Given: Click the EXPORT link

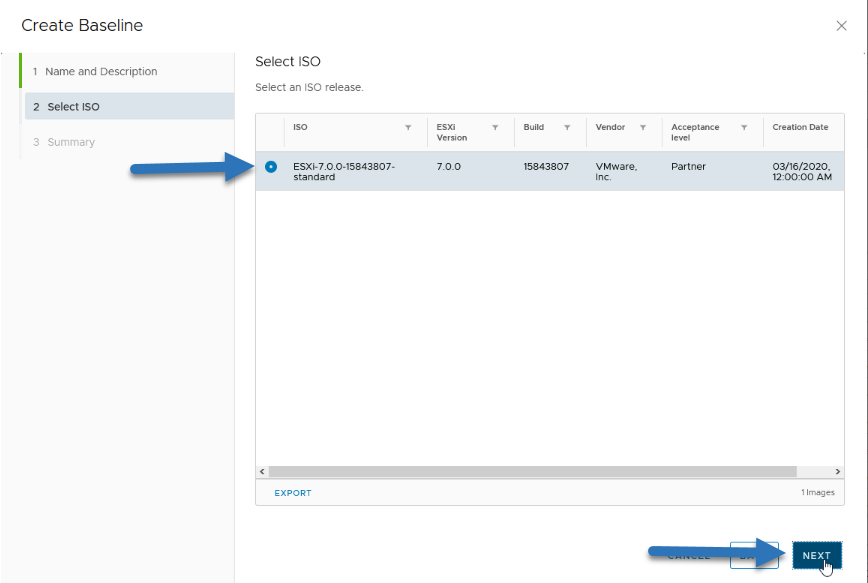Looking at the screenshot, I should (293, 493).
